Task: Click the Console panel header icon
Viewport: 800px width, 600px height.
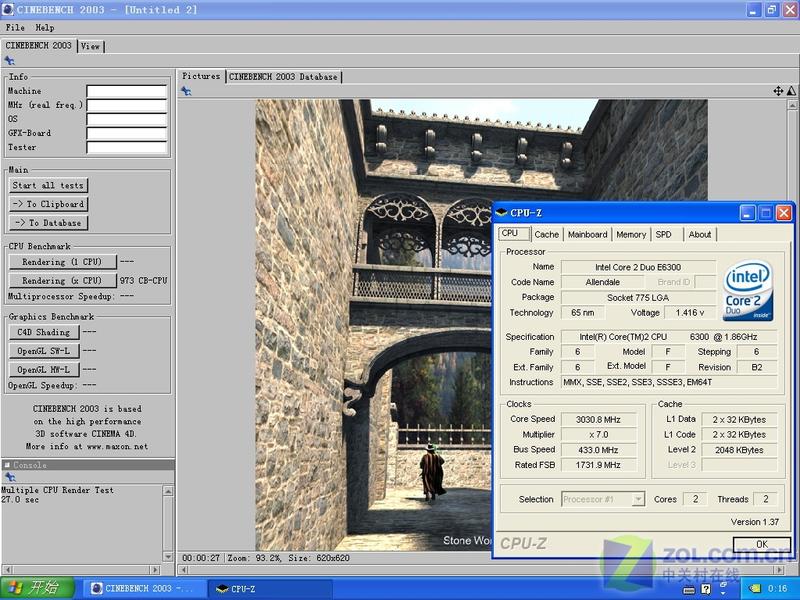Action: click(x=7, y=465)
